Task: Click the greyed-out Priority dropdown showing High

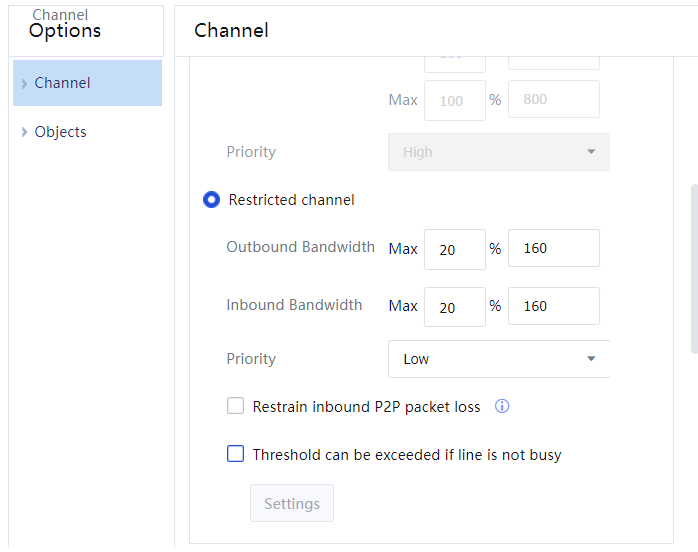Action: pyautogui.click(x=498, y=152)
